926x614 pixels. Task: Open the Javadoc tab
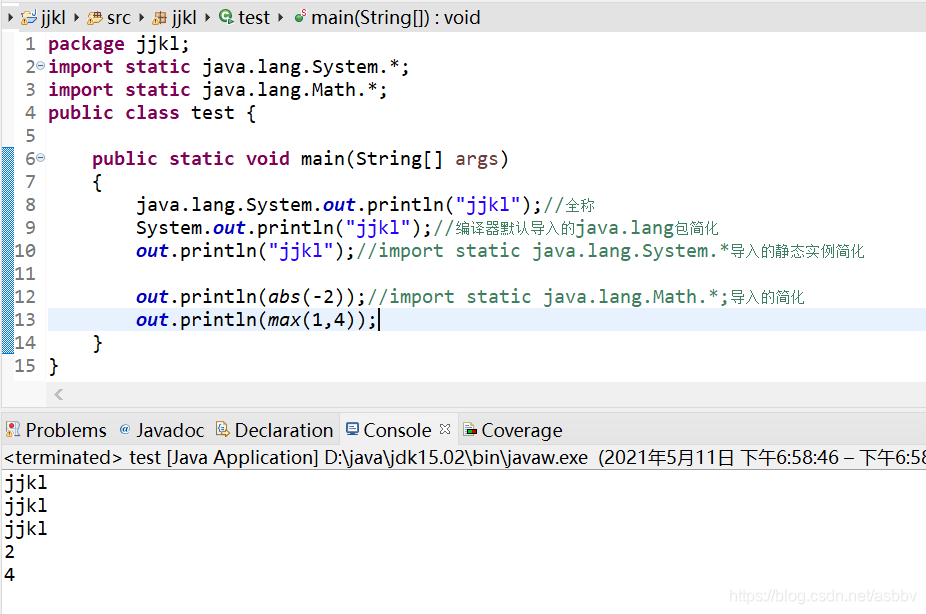[x=162, y=430]
